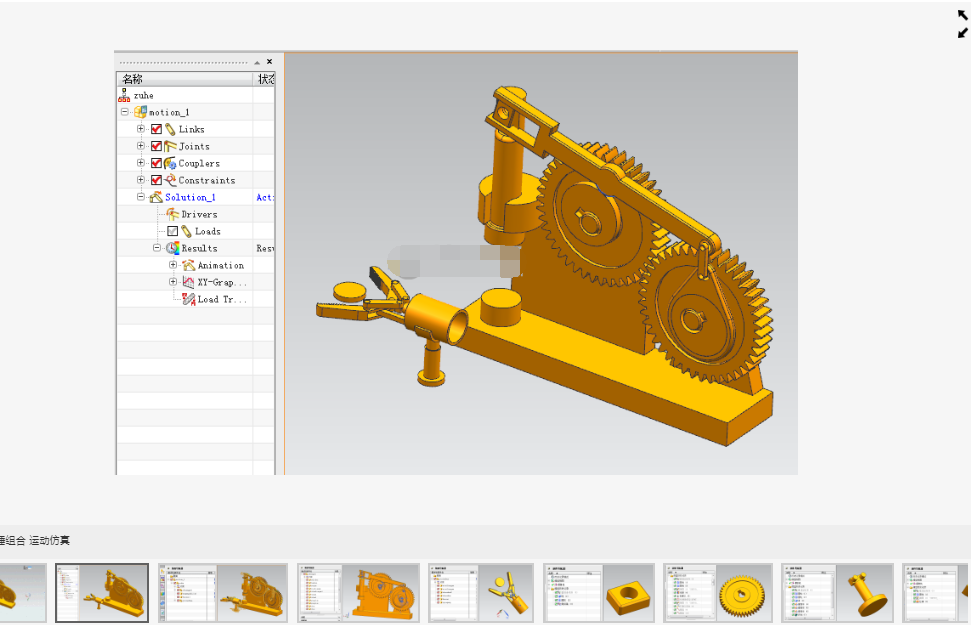Click the Load Transfer icon

(189, 299)
